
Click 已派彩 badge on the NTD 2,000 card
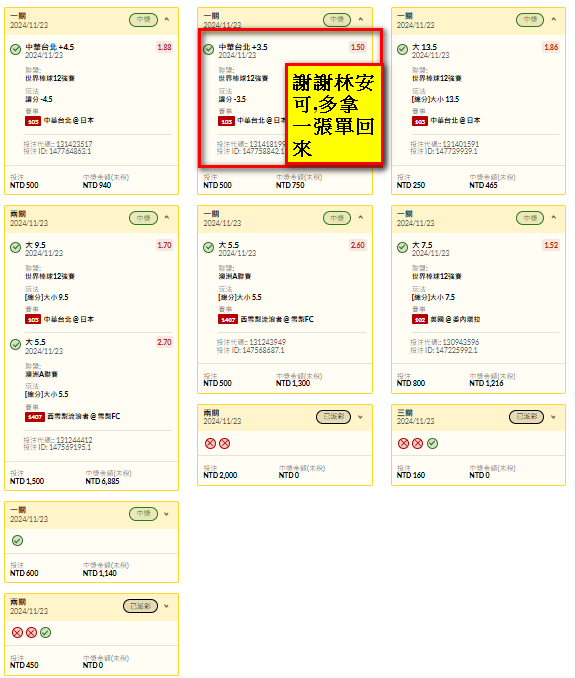tap(333, 416)
